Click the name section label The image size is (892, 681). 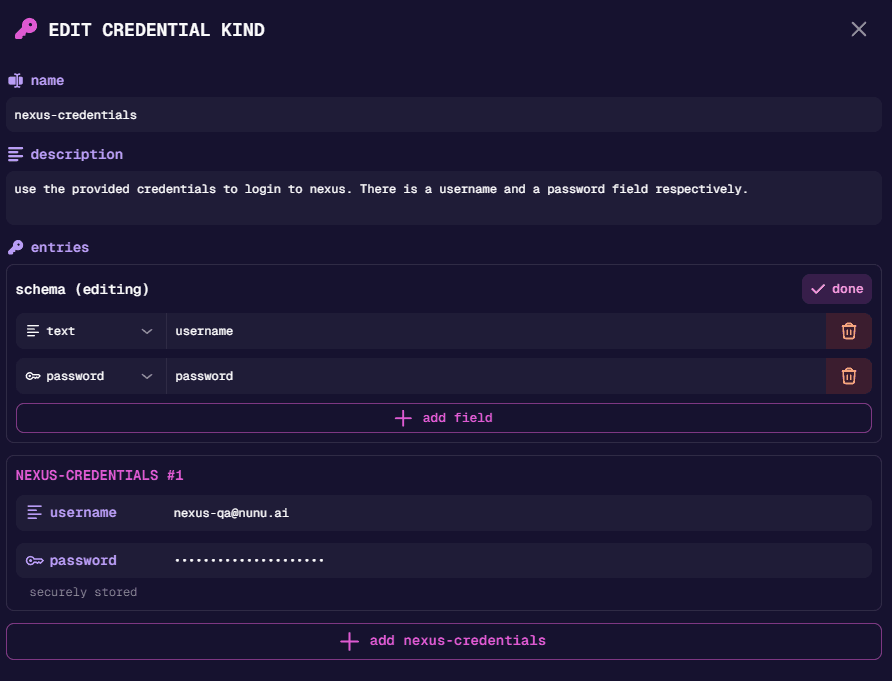click(47, 81)
